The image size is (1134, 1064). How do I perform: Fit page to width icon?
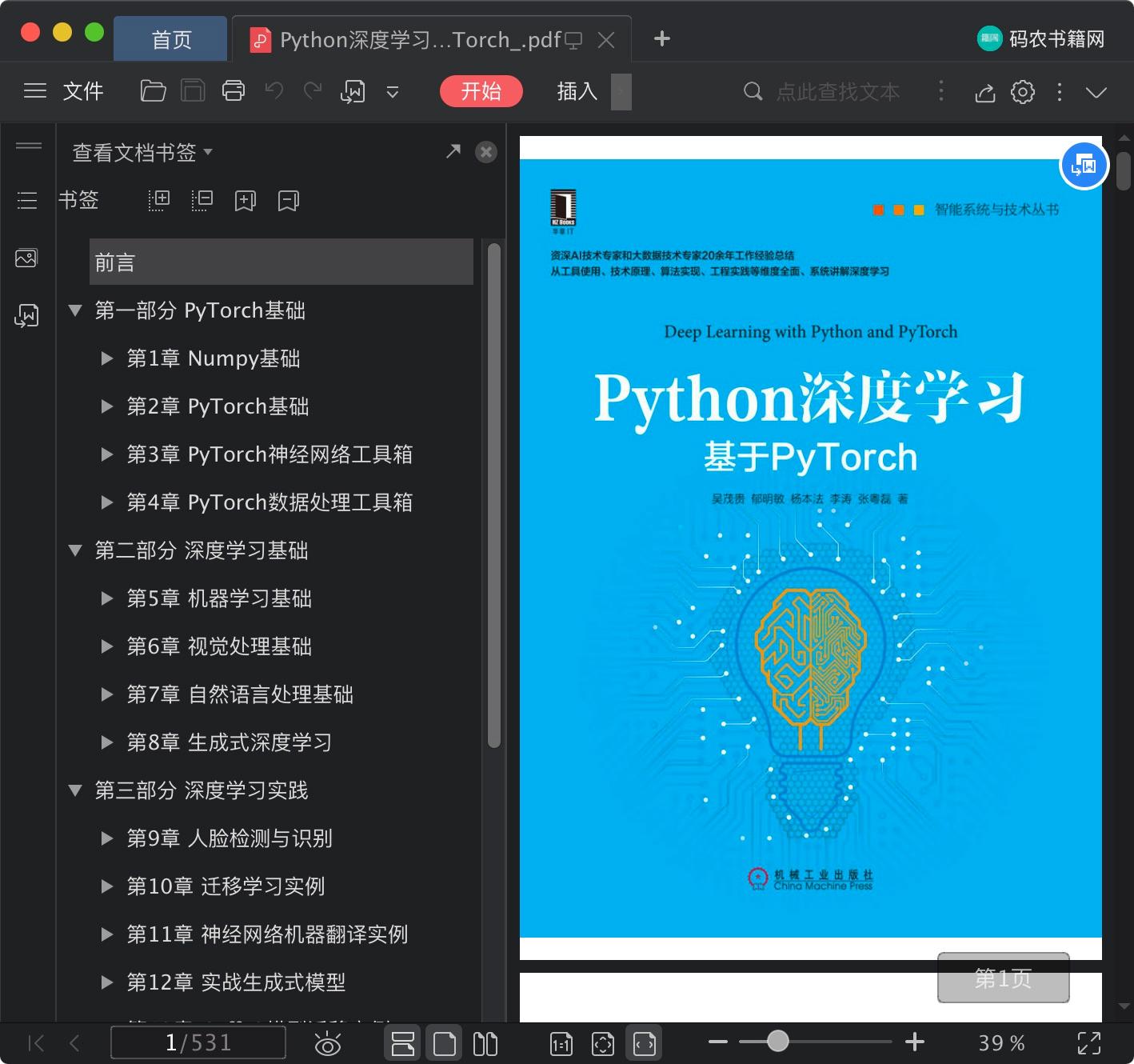click(645, 1043)
